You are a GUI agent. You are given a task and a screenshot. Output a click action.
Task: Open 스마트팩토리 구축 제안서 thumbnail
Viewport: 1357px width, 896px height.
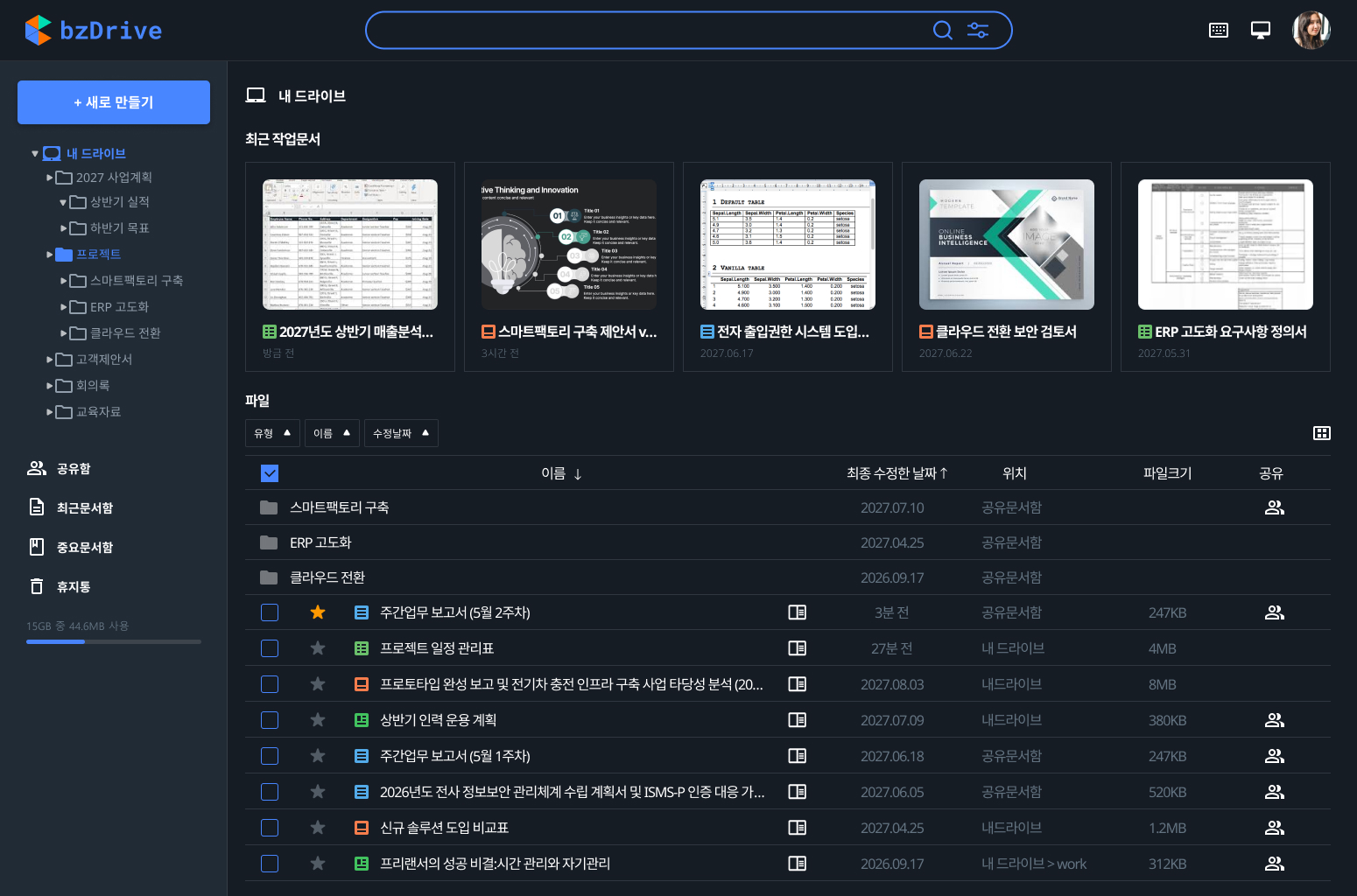point(569,245)
